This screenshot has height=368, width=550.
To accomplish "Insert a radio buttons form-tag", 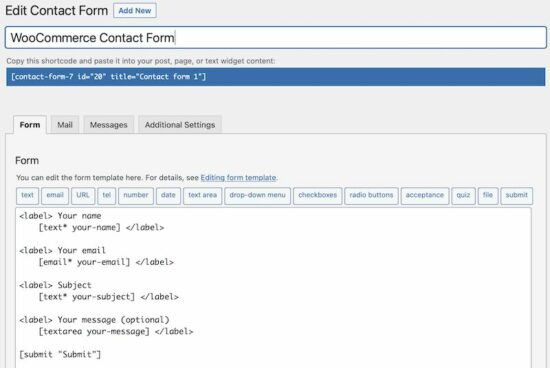I will (371, 195).
